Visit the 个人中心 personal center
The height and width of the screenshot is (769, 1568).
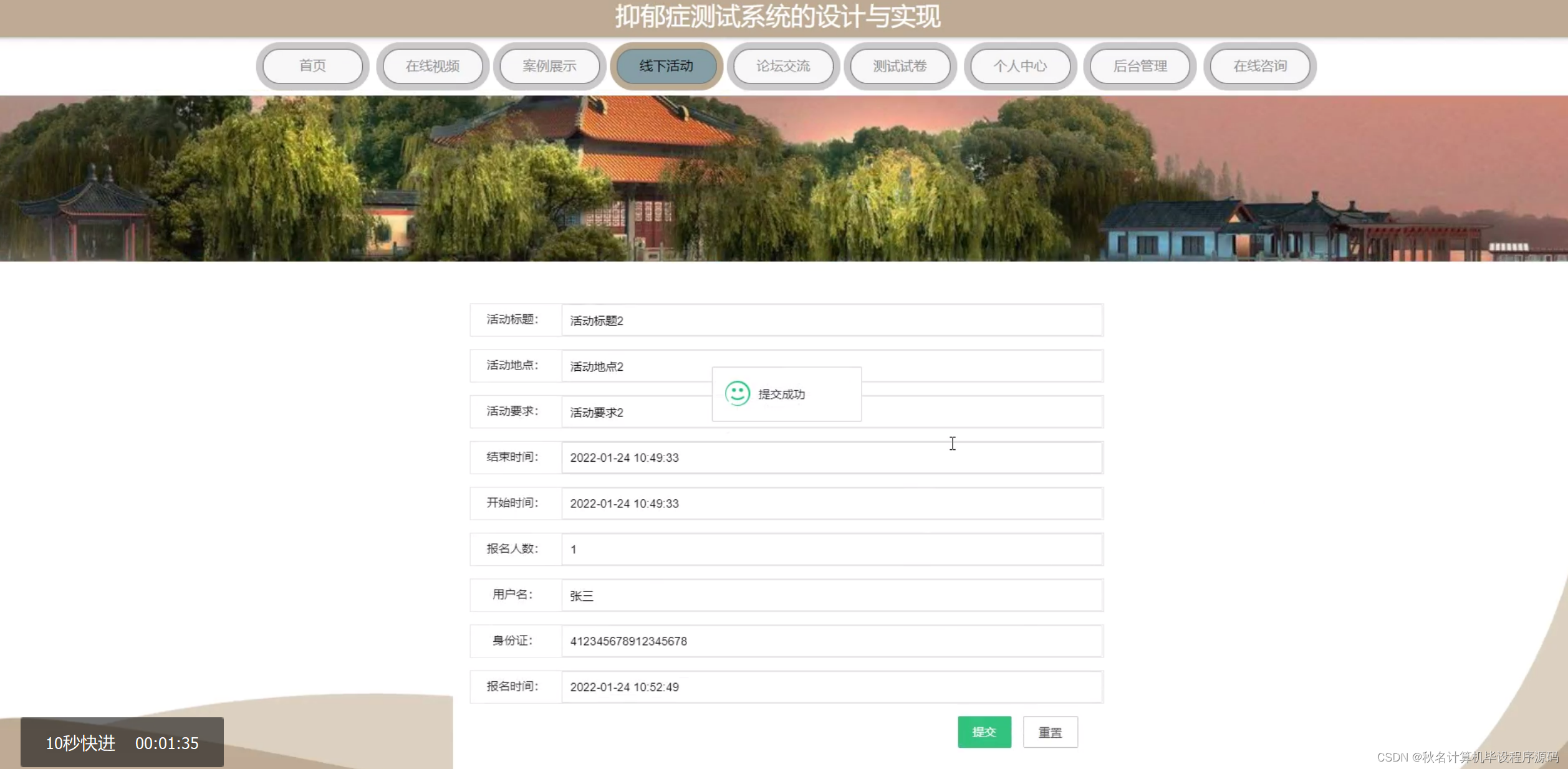pos(1020,65)
